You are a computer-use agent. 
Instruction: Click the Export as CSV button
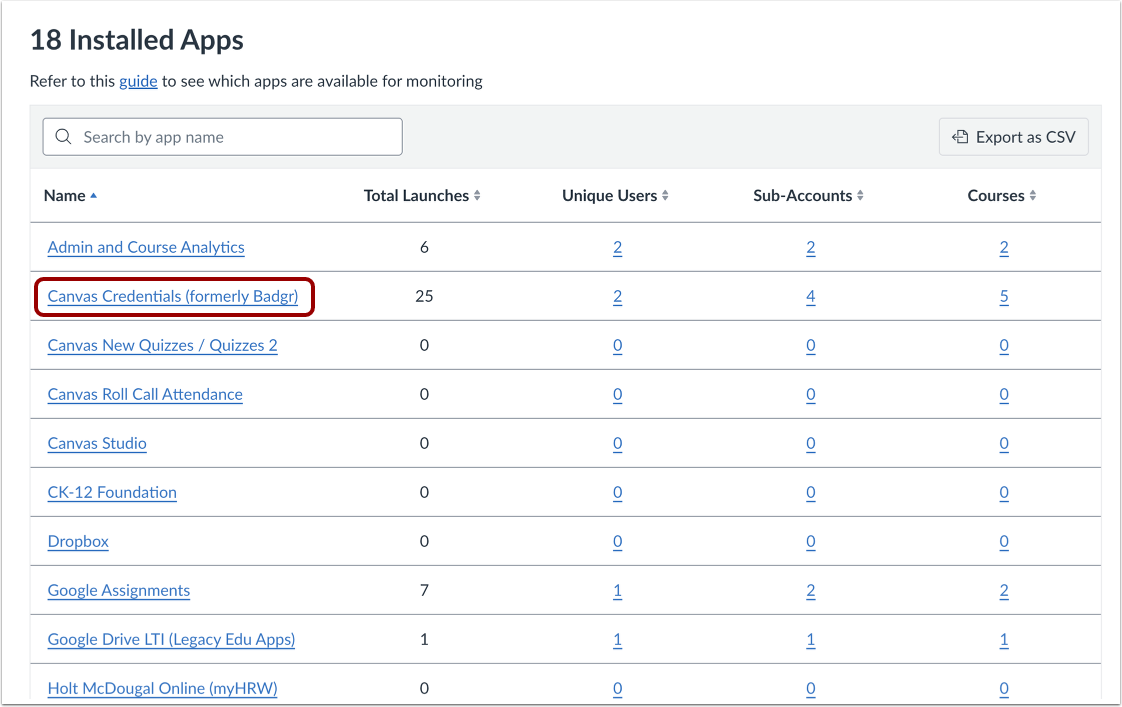coord(1013,136)
